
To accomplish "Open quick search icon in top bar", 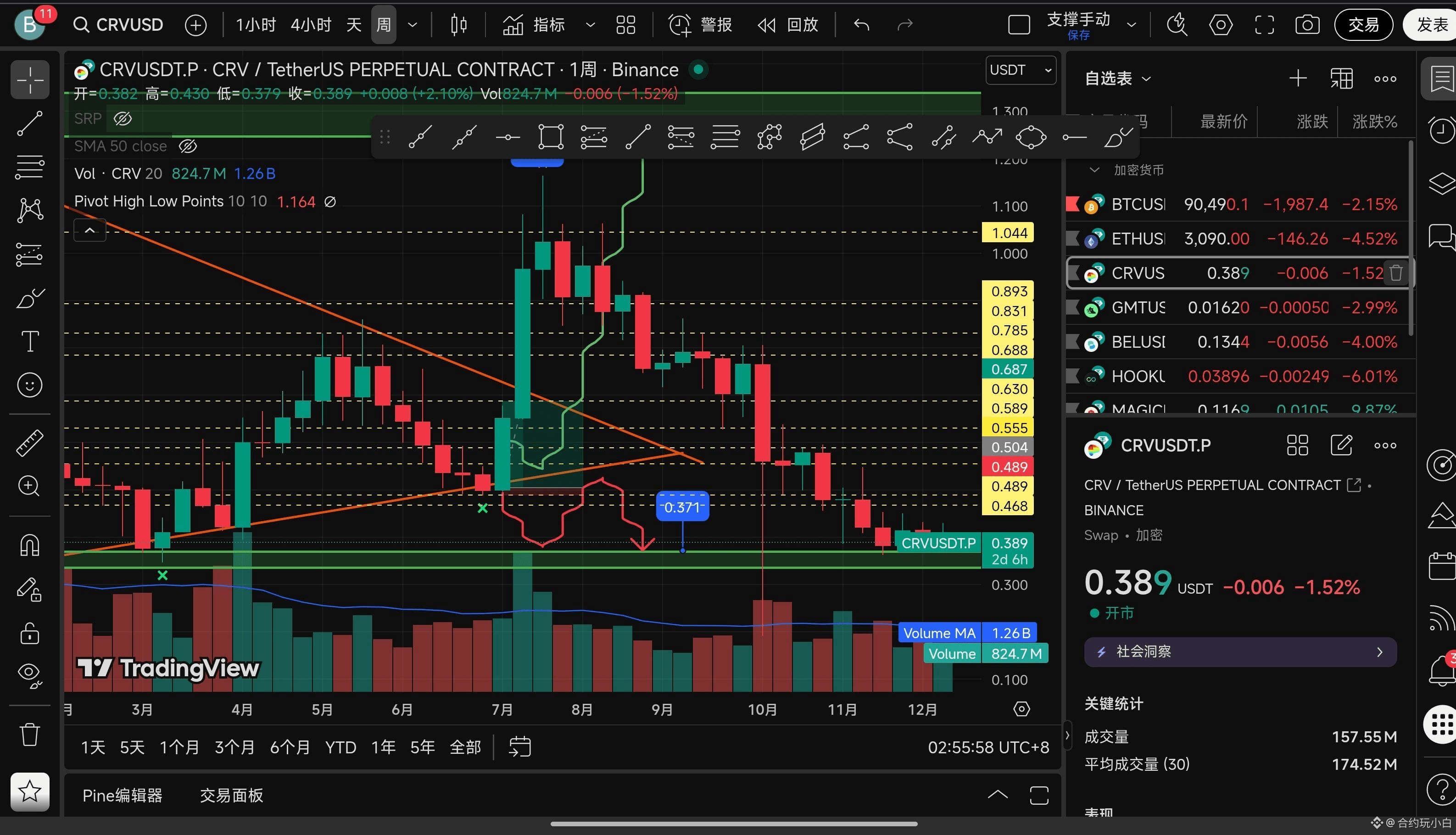I will (1177, 25).
